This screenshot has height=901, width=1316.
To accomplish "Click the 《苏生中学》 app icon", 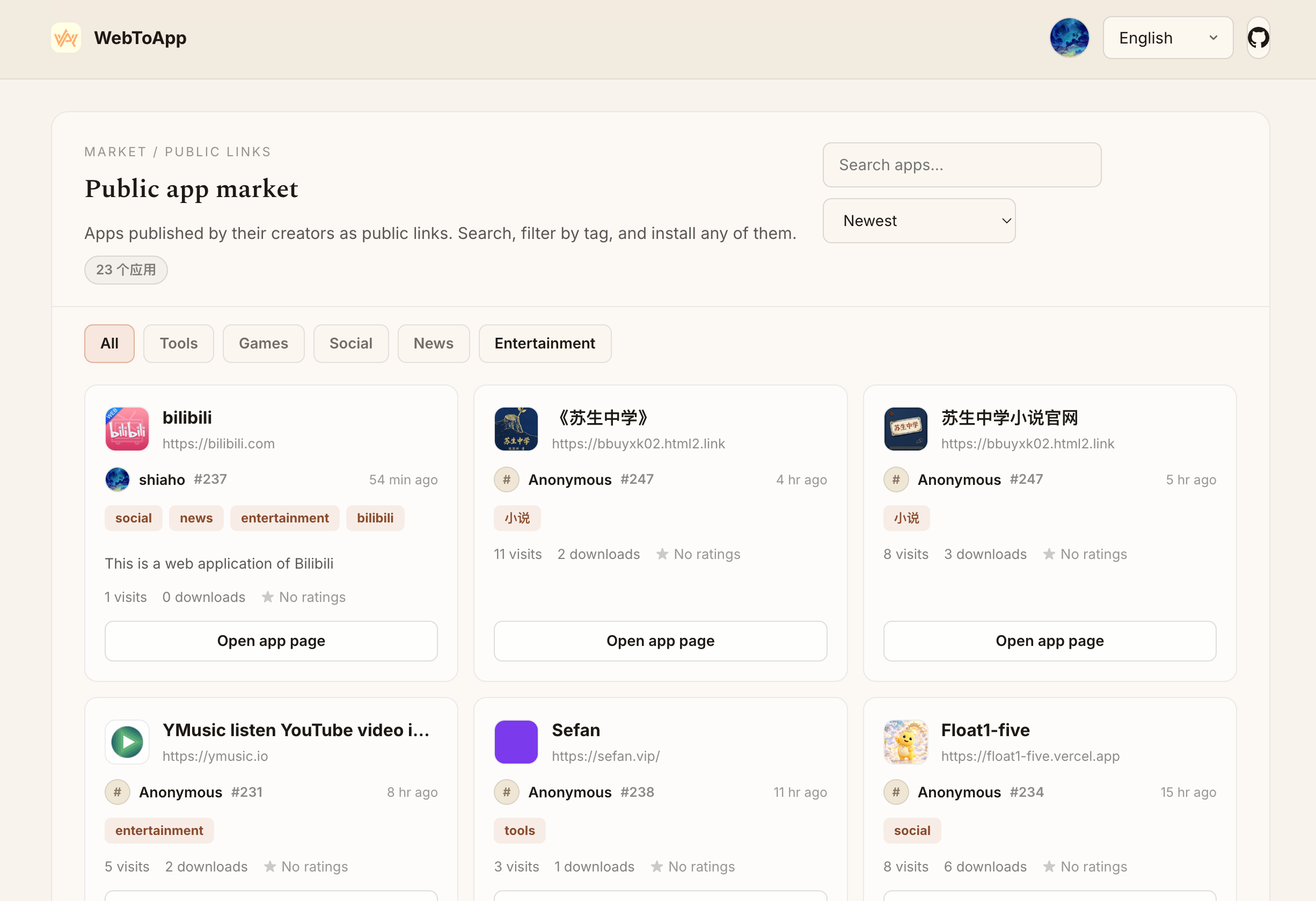I will click(x=516, y=429).
